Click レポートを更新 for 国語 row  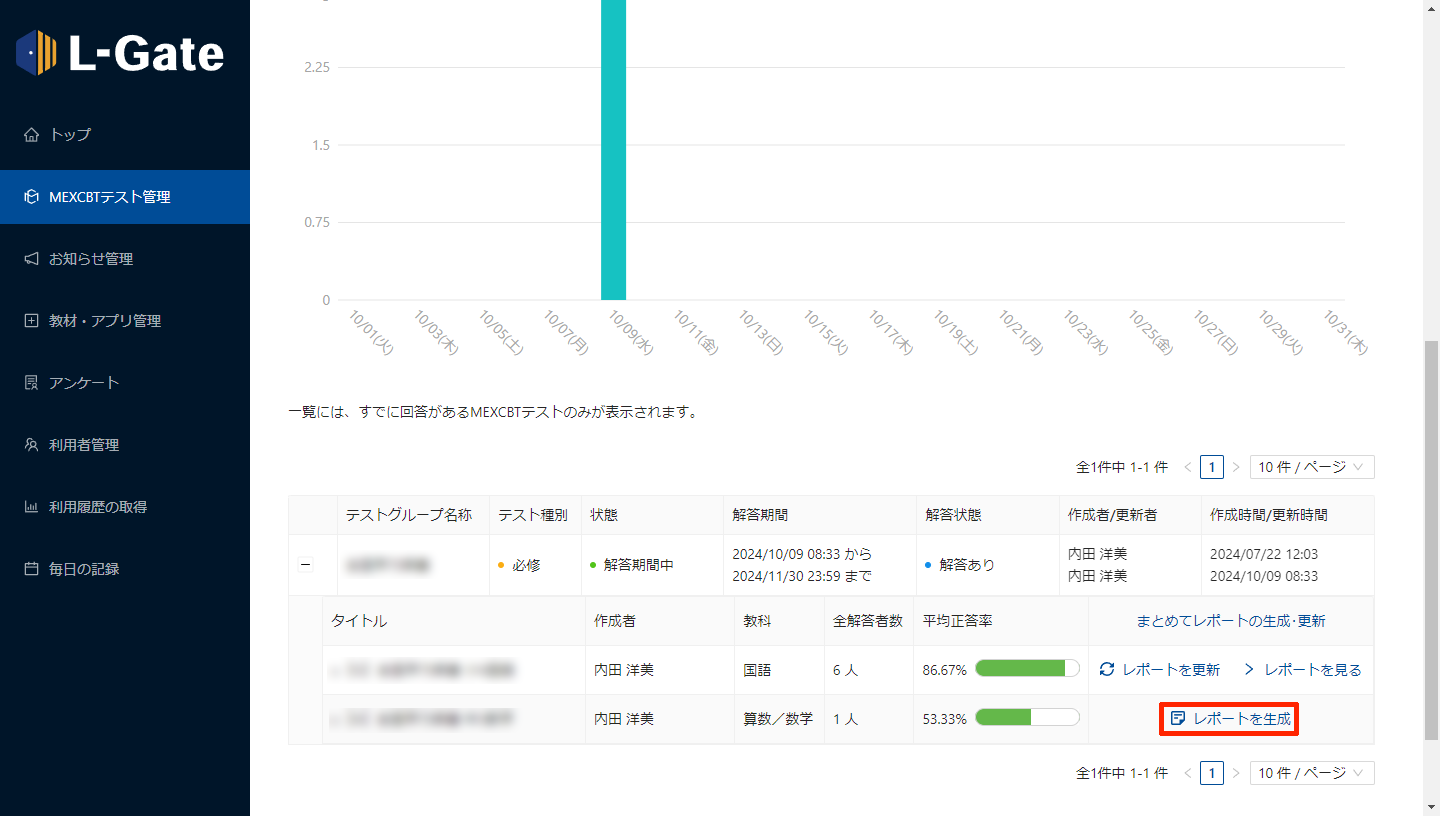click(x=1160, y=670)
